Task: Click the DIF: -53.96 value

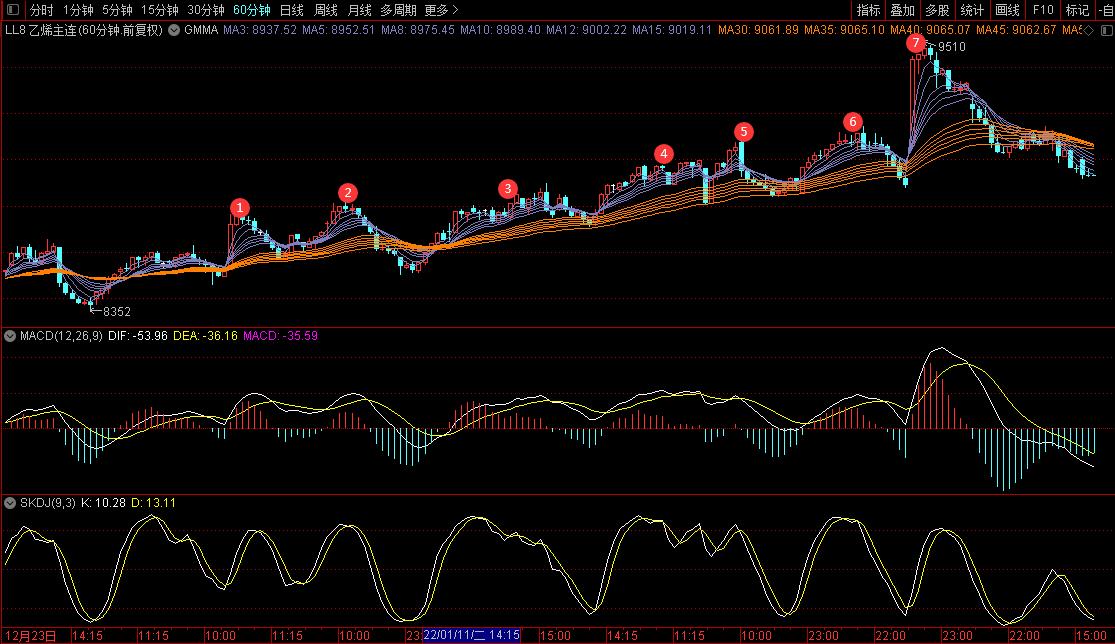Action: [138, 336]
